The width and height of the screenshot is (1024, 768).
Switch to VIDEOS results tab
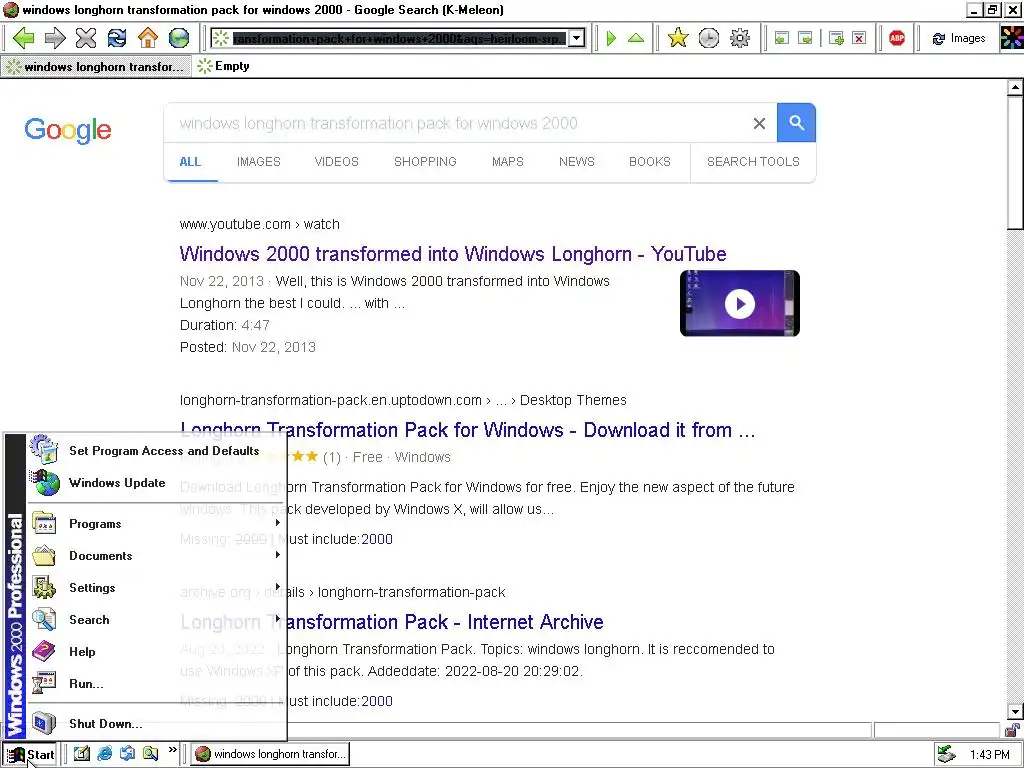336,162
